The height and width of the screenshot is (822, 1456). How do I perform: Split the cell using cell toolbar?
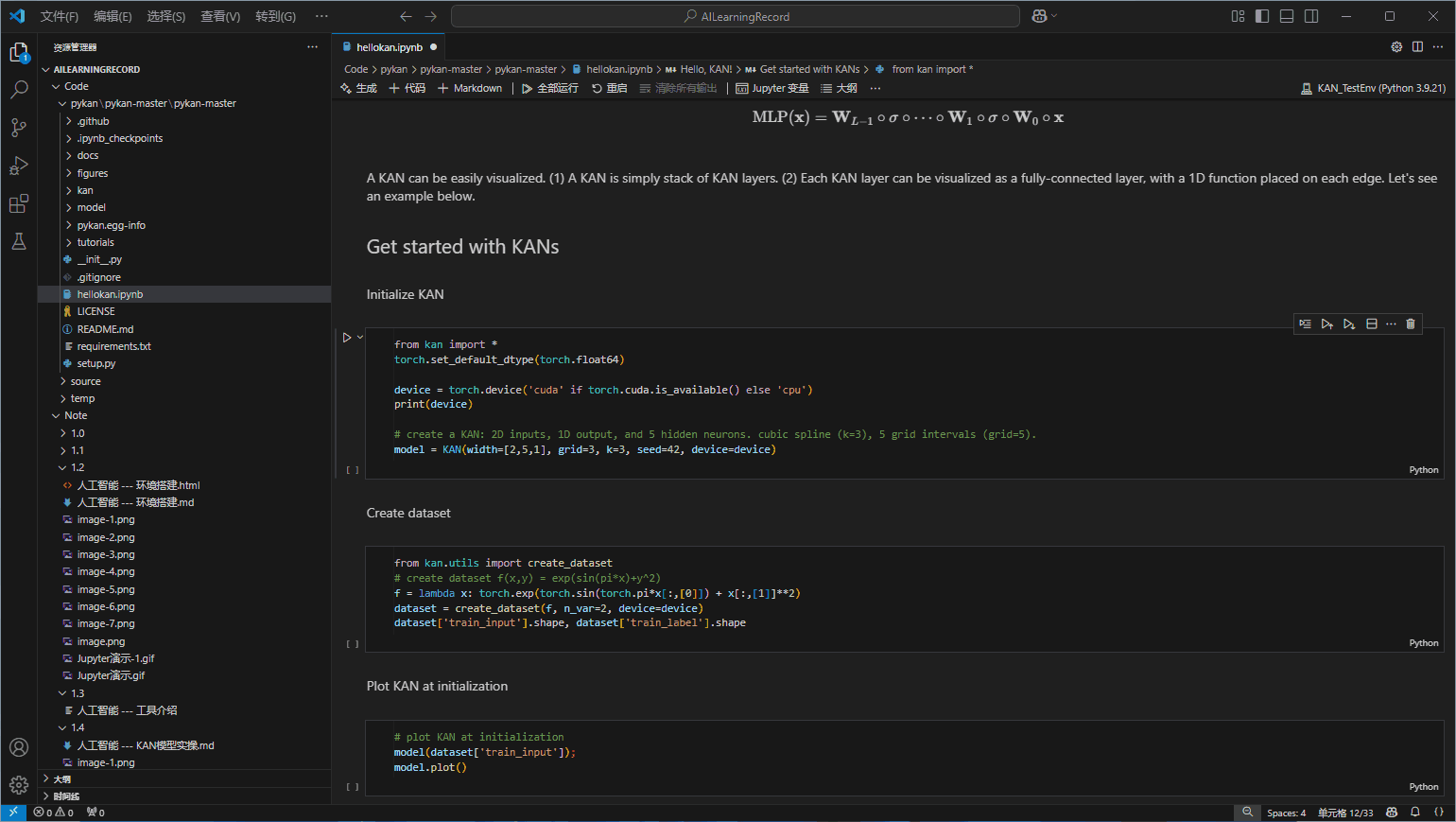pyautogui.click(x=1372, y=324)
